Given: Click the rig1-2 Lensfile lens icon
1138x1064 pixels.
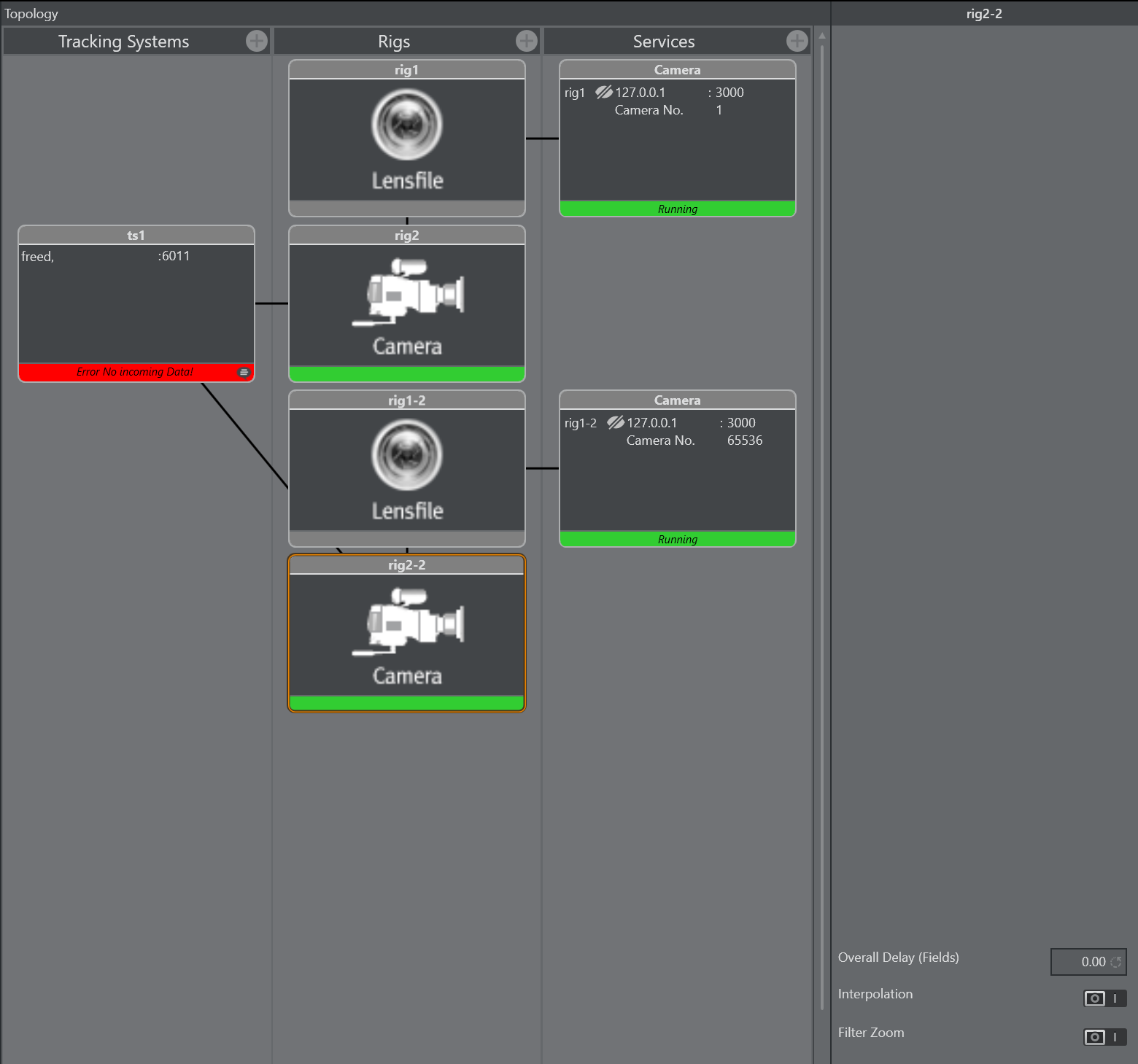Looking at the screenshot, I should 407,455.
